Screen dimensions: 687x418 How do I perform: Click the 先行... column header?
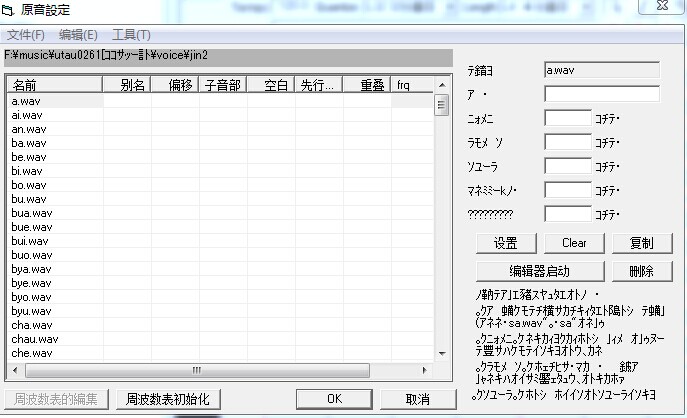[x=319, y=85]
